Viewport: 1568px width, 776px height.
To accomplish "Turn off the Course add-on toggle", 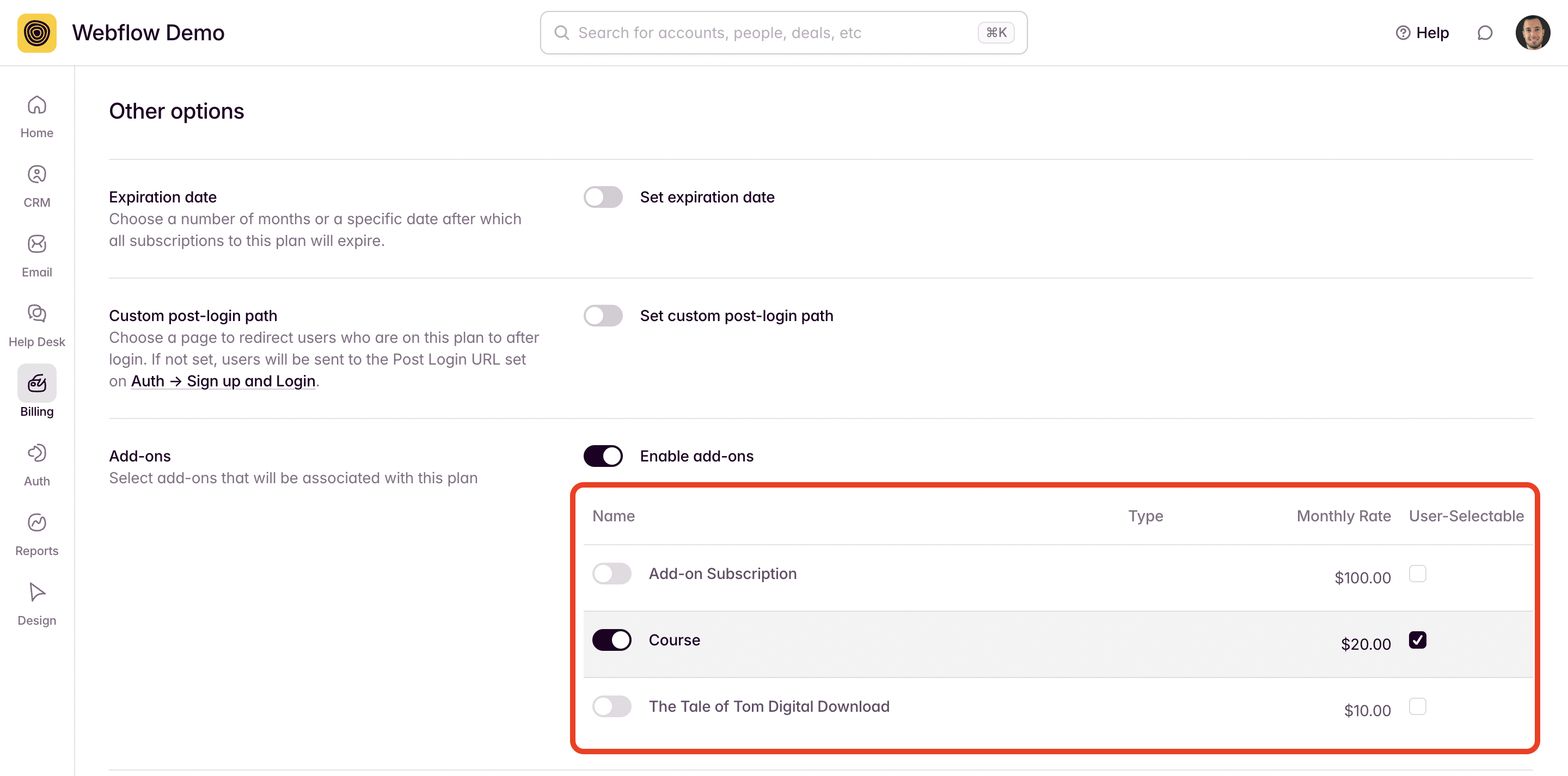I will (612, 639).
